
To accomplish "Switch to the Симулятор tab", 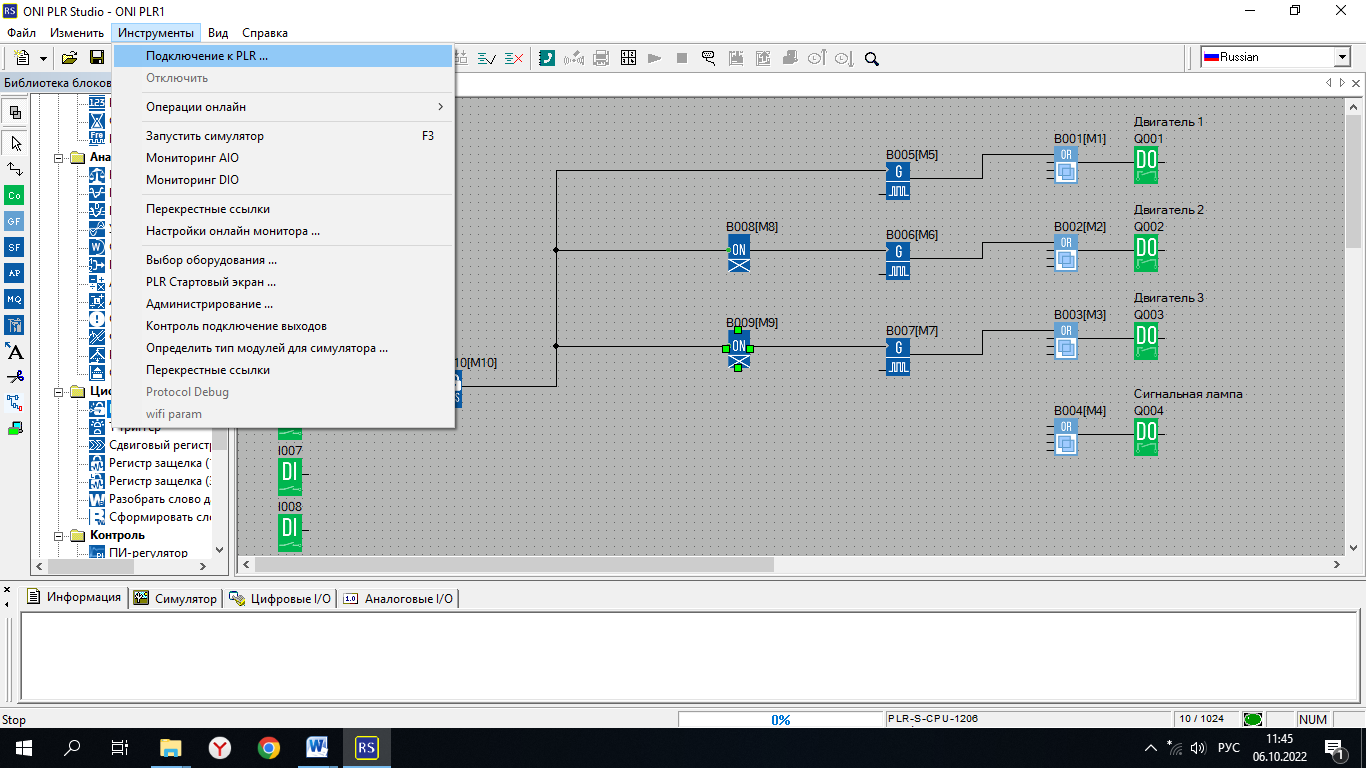I will pyautogui.click(x=175, y=598).
